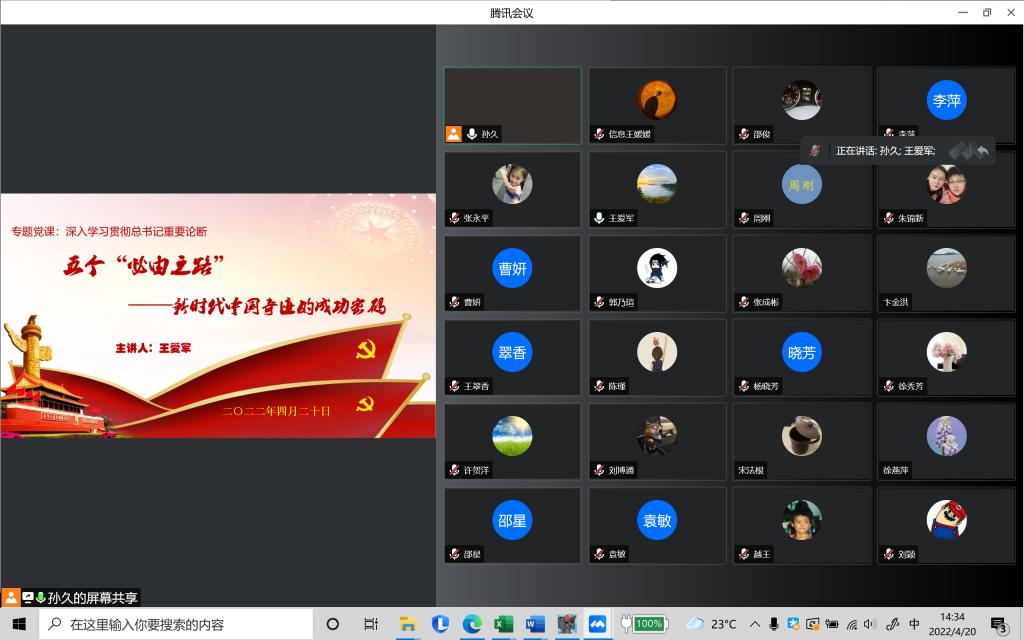Open Excel from the taskbar
The width and height of the screenshot is (1024, 640).
(503, 624)
